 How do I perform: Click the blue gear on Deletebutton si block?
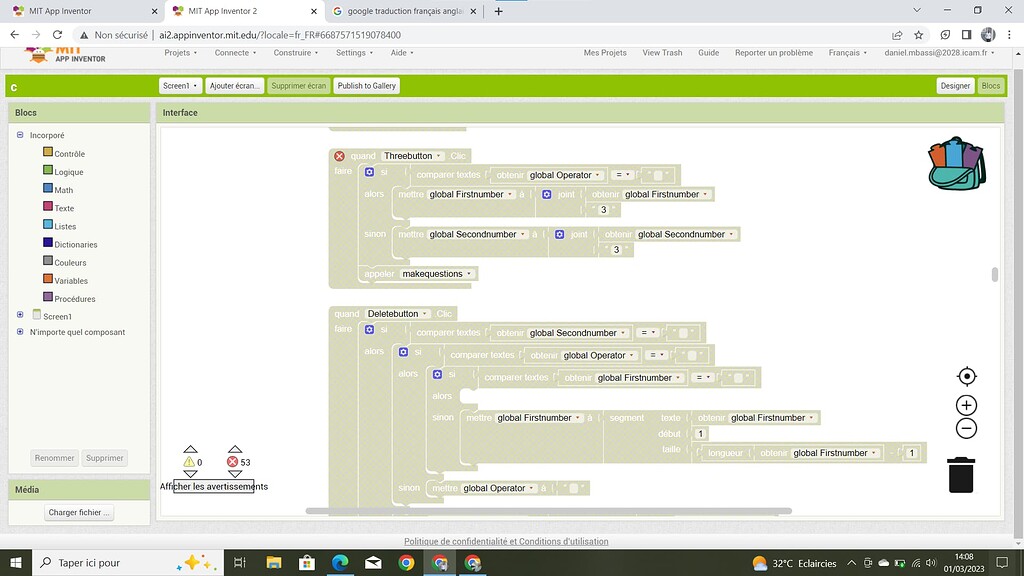pyautogui.click(x=369, y=330)
